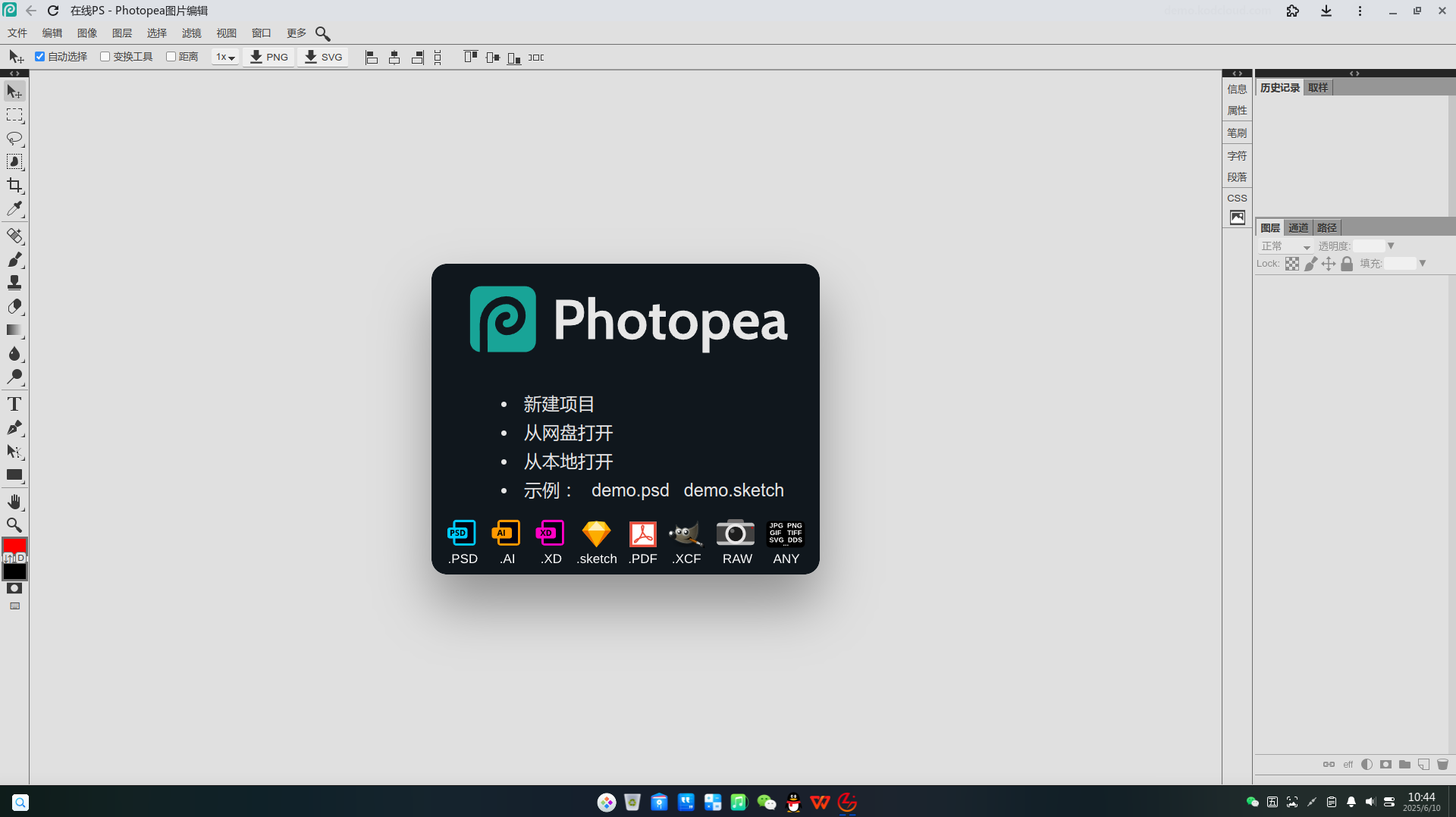Select the Hand tool
The width and height of the screenshot is (1456, 817).
click(14, 502)
